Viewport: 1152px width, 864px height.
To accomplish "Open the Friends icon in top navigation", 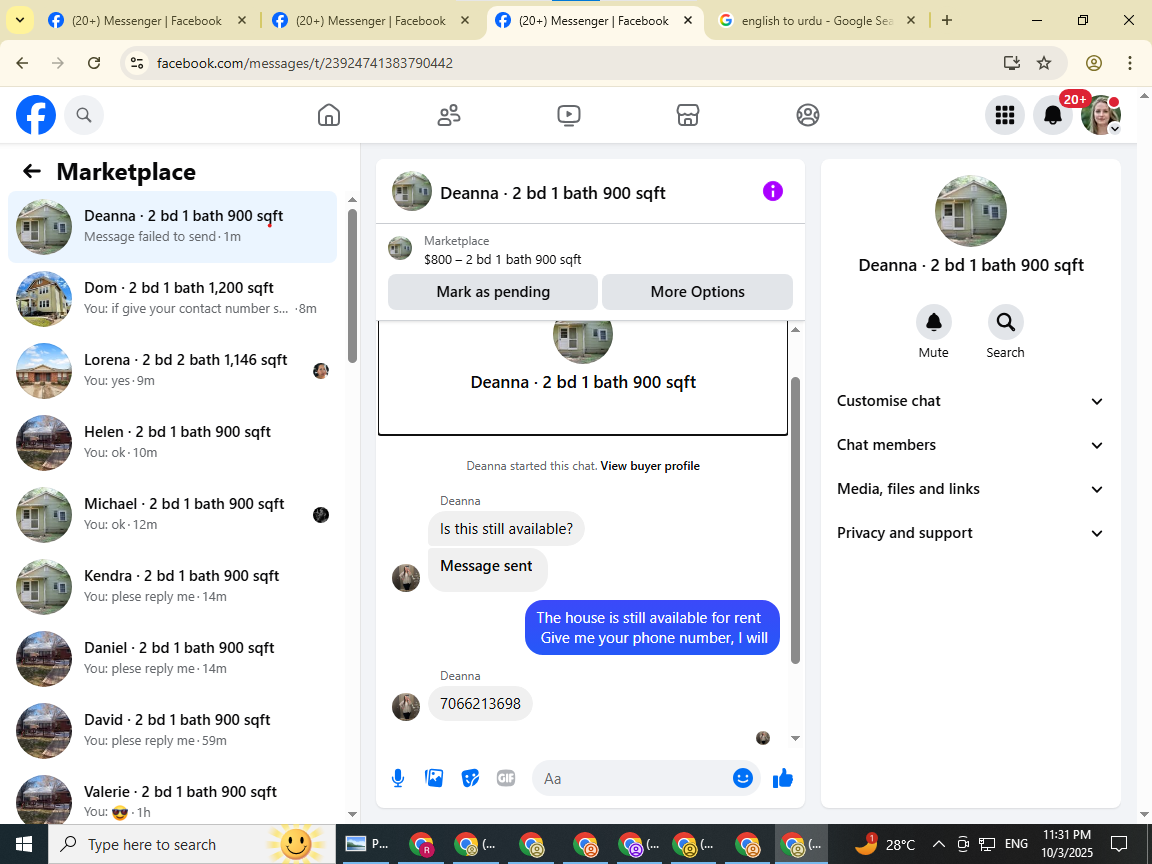I will point(449,115).
